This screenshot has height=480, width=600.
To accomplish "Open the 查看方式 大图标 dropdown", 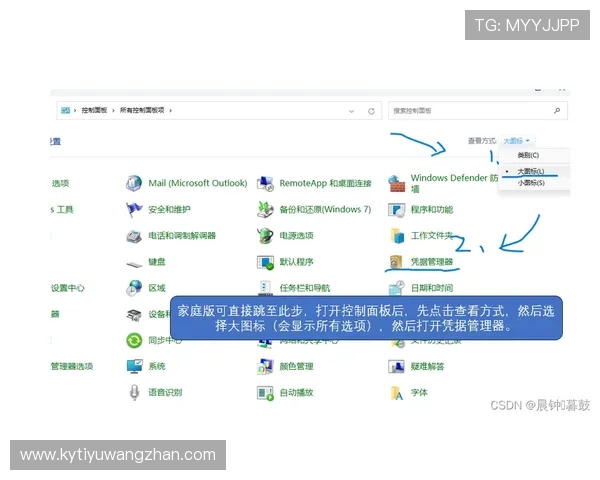I will point(516,141).
